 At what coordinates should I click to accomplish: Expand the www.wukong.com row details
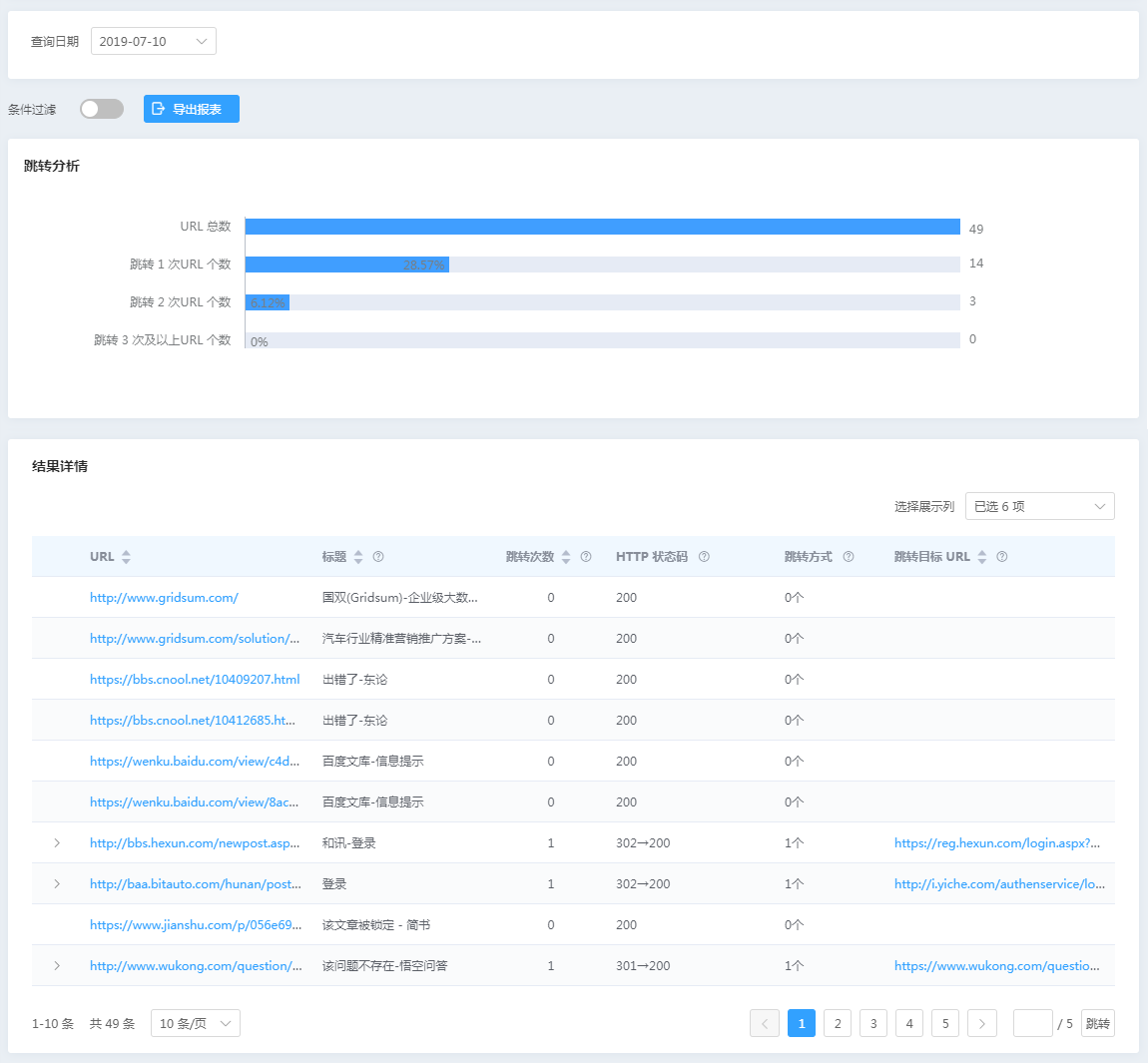57,966
